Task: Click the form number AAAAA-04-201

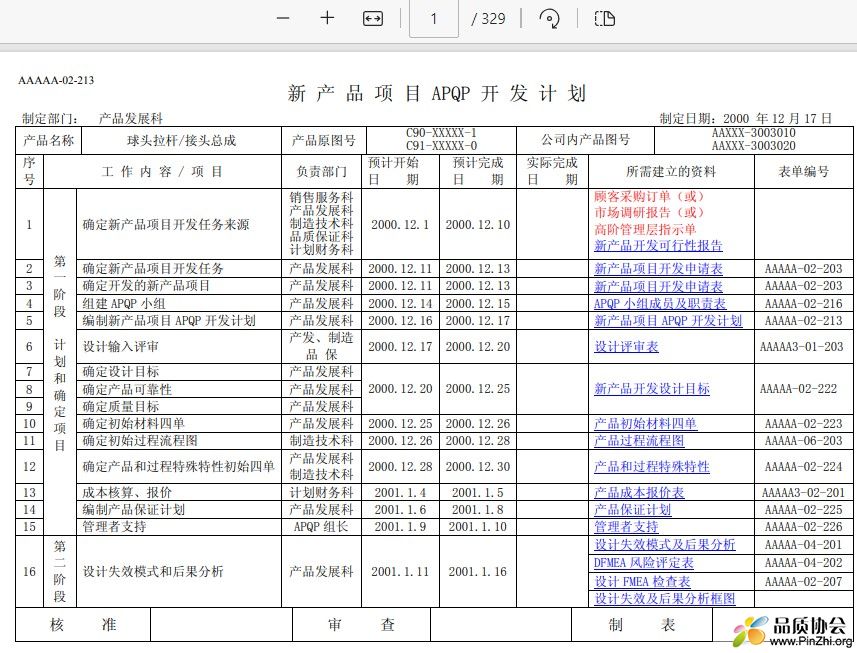Action: (x=803, y=544)
